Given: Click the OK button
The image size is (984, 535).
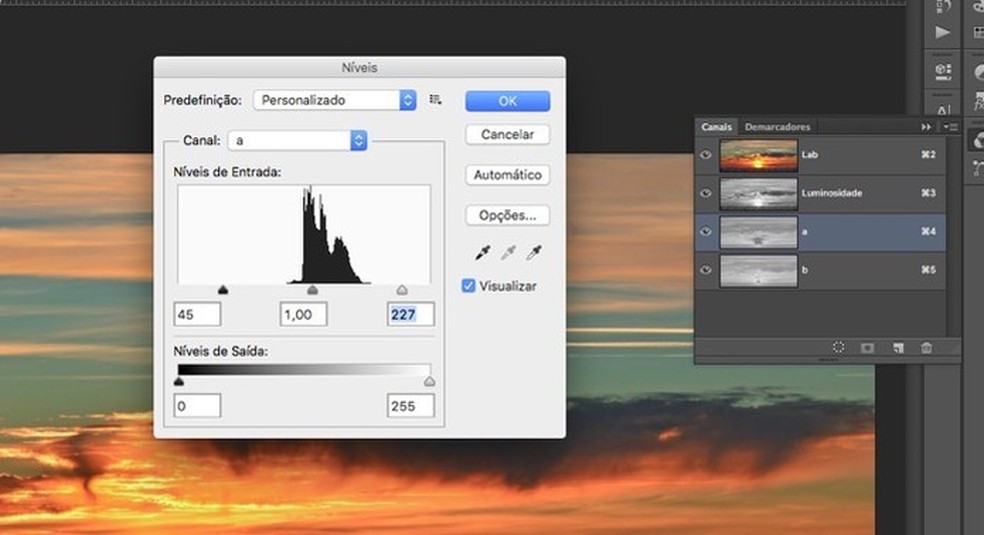Looking at the screenshot, I should pyautogui.click(x=507, y=101).
